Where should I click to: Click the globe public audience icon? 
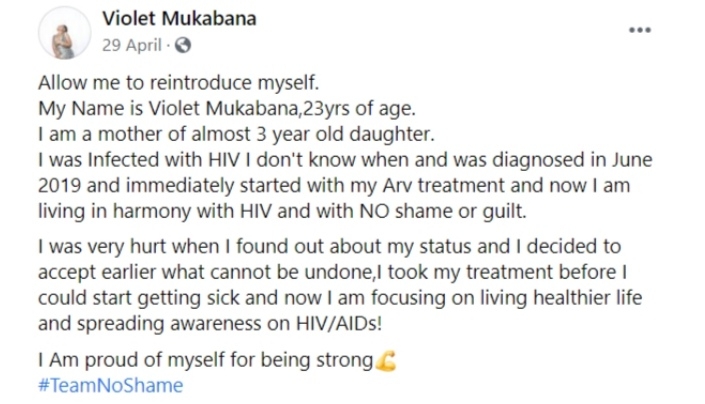182,44
